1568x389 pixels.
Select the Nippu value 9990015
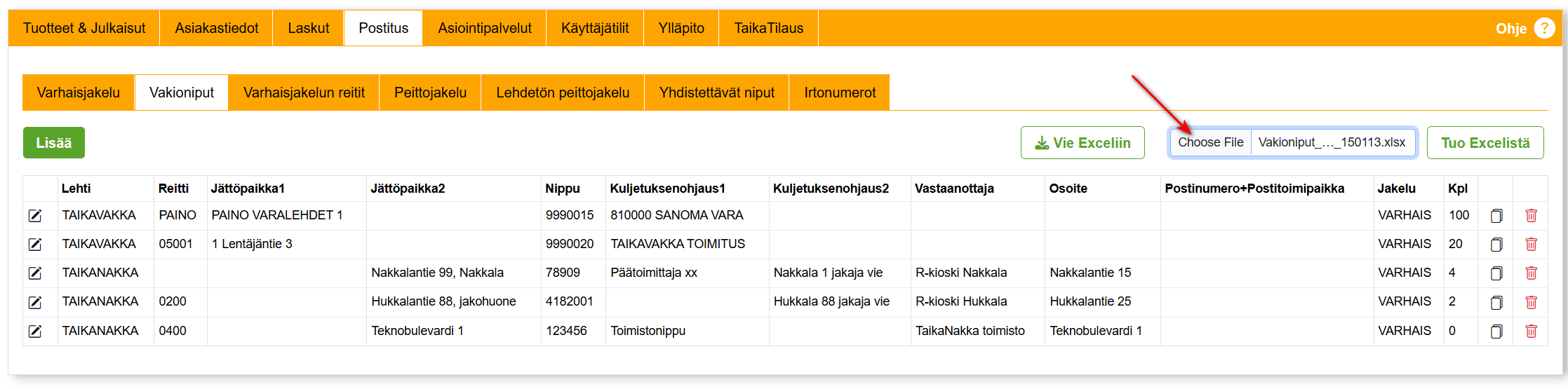coord(570,215)
